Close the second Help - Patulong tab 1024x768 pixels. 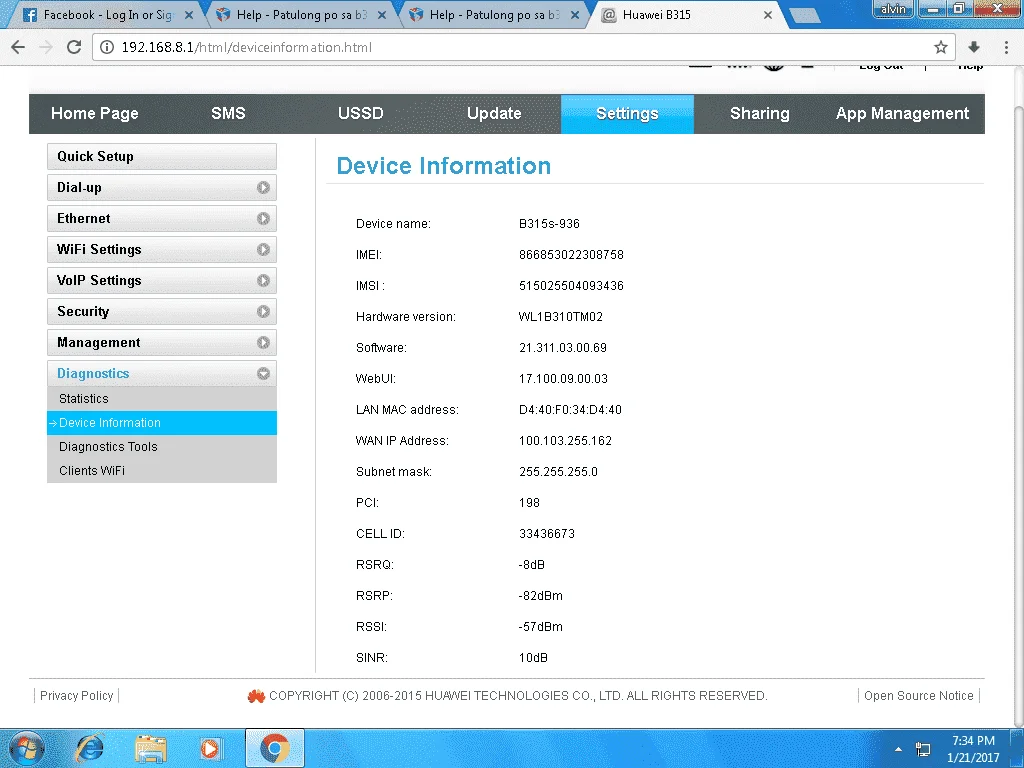coord(575,14)
